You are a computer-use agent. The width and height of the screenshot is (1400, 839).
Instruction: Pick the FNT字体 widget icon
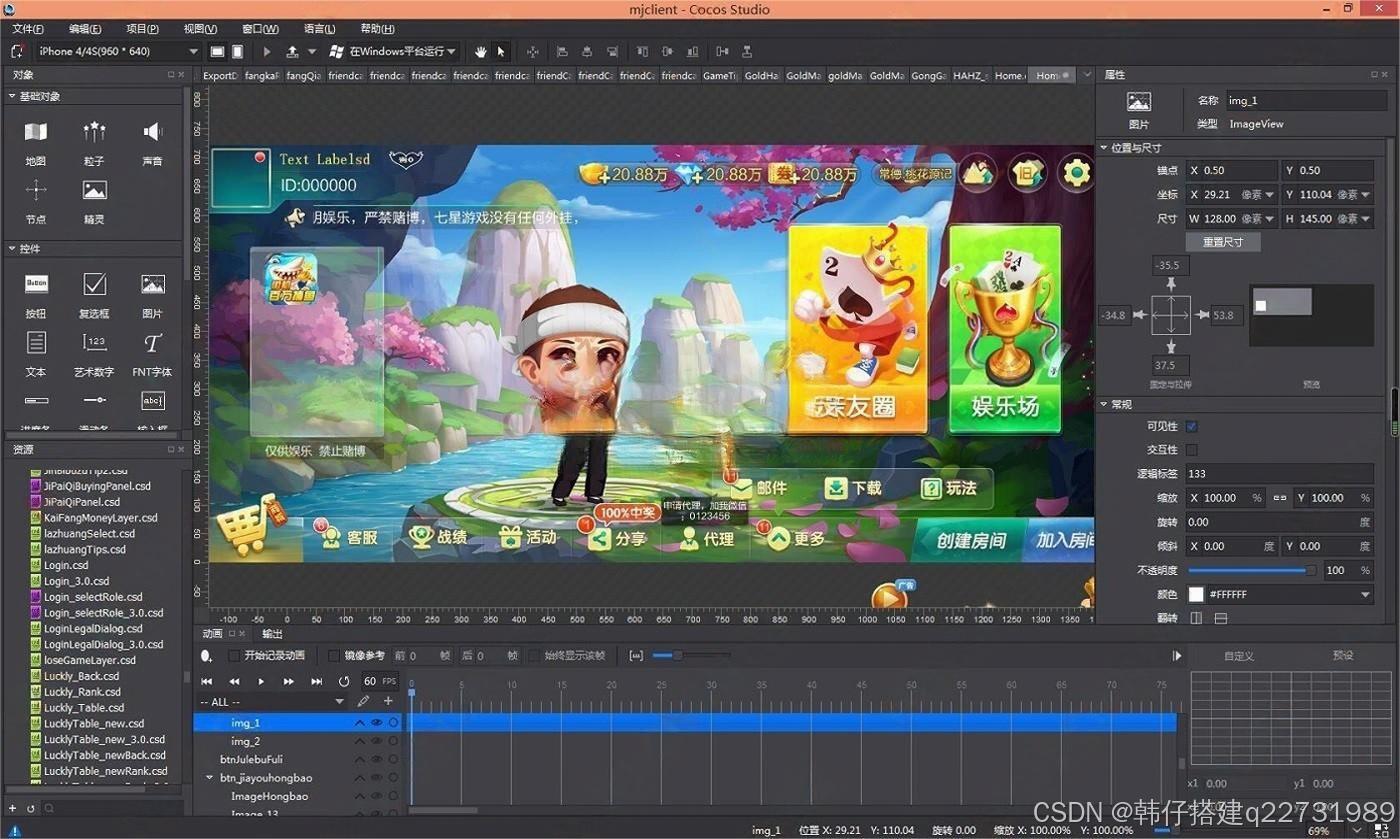(152, 343)
